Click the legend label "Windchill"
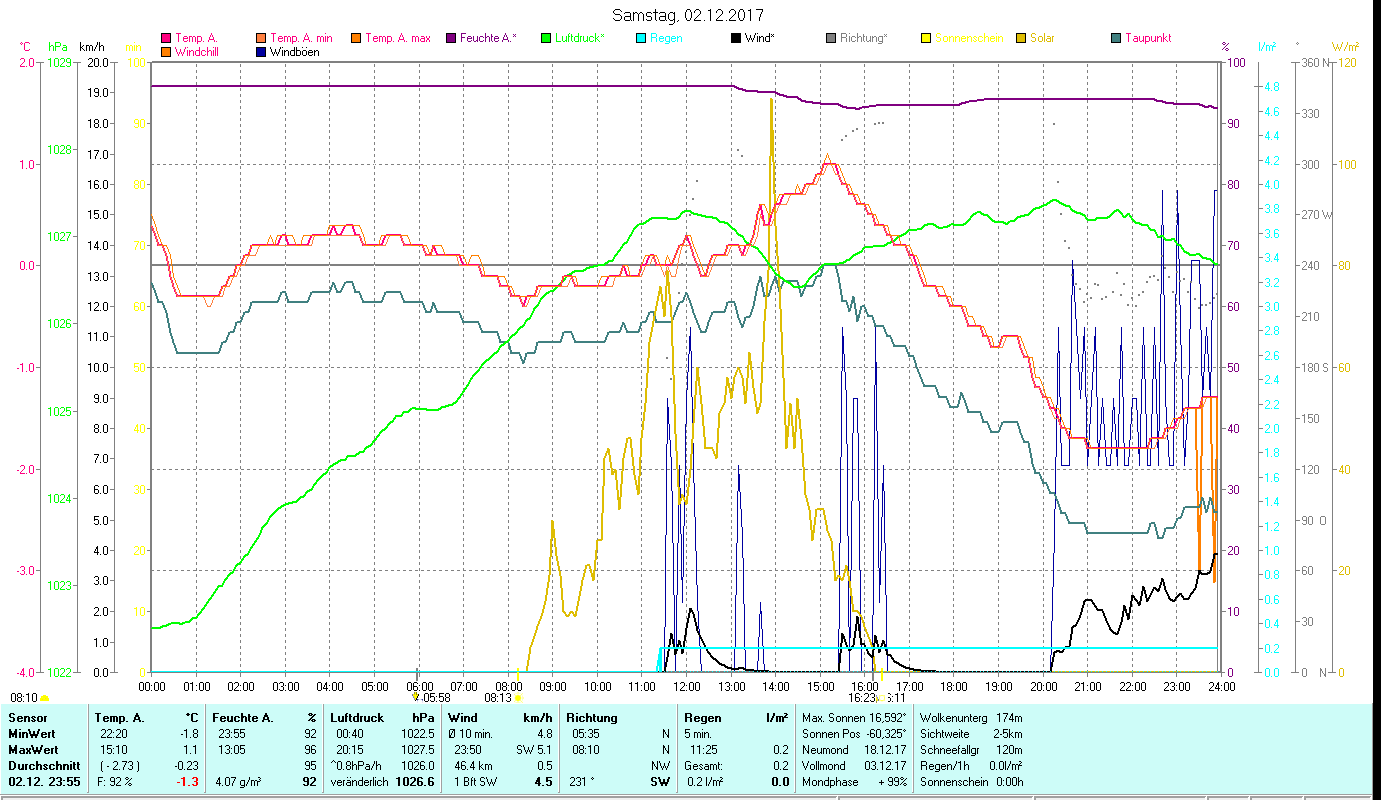 [x=198, y=52]
